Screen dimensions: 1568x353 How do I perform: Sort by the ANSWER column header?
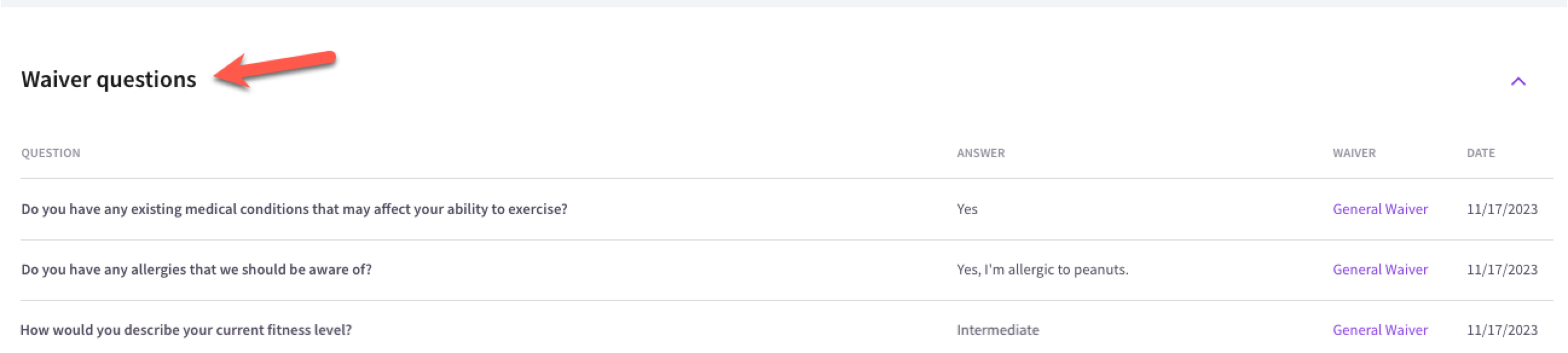coord(980,153)
